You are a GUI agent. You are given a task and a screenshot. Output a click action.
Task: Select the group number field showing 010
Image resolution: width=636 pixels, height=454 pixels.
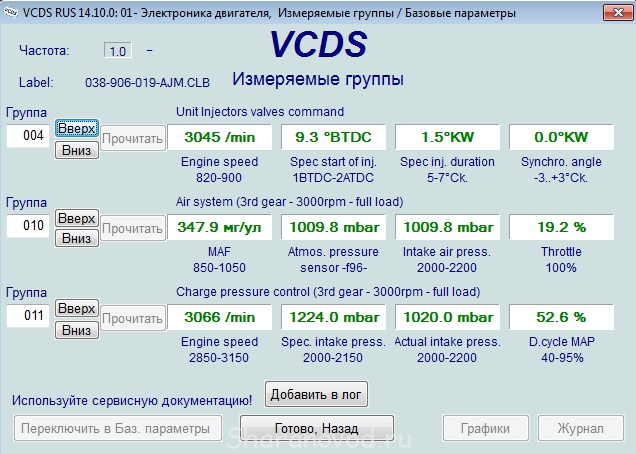(27, 227)
